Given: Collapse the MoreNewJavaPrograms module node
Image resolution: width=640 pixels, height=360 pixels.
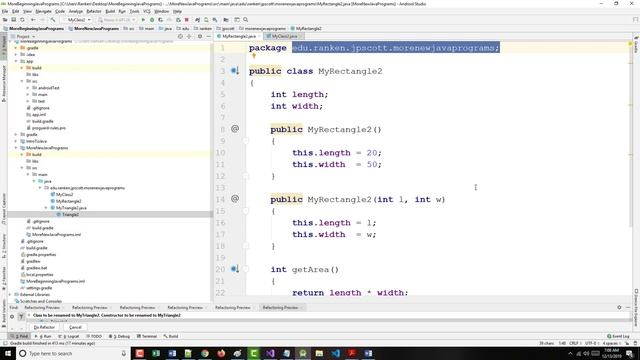Looking at the screenshot, I should click(x=16, y=148).
